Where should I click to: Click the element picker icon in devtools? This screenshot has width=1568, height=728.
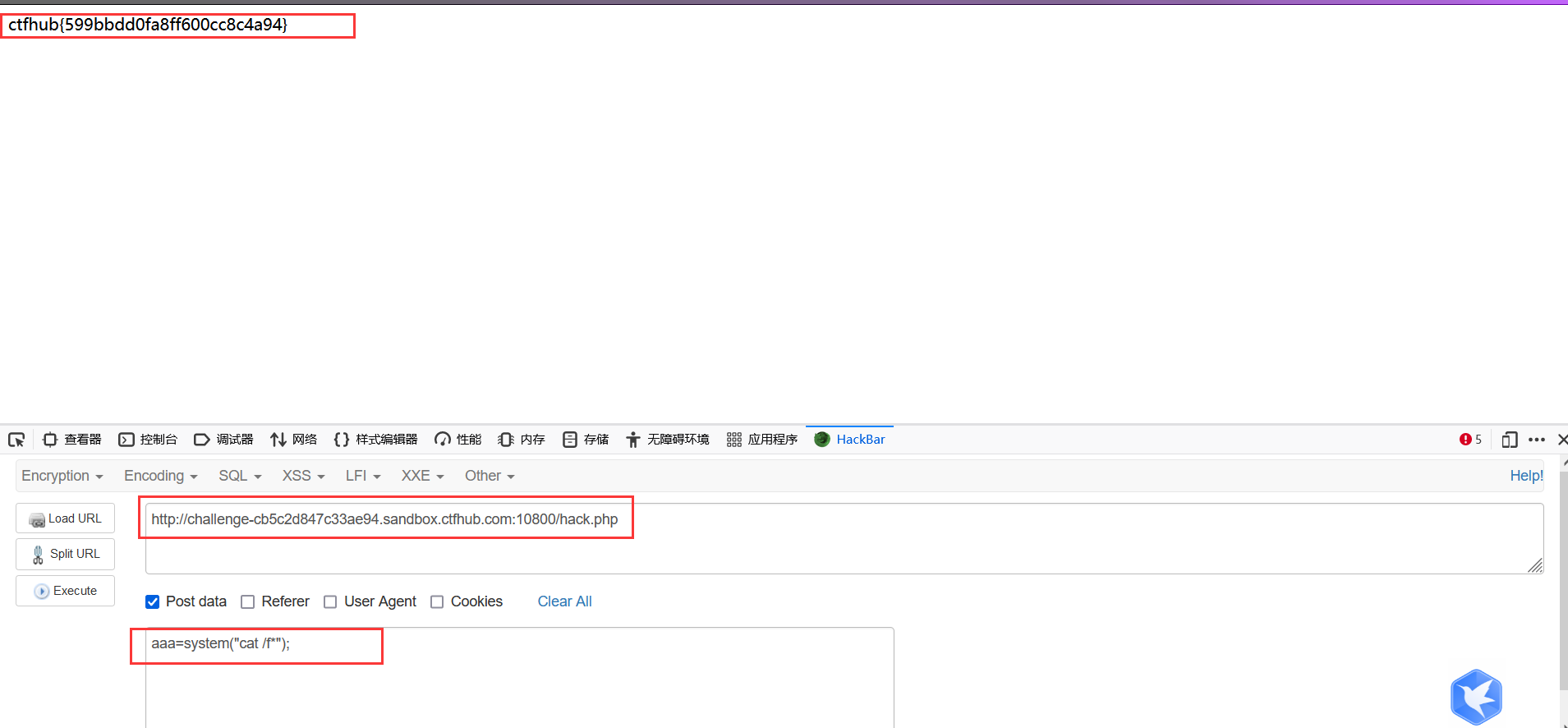[x=16, y=440]
